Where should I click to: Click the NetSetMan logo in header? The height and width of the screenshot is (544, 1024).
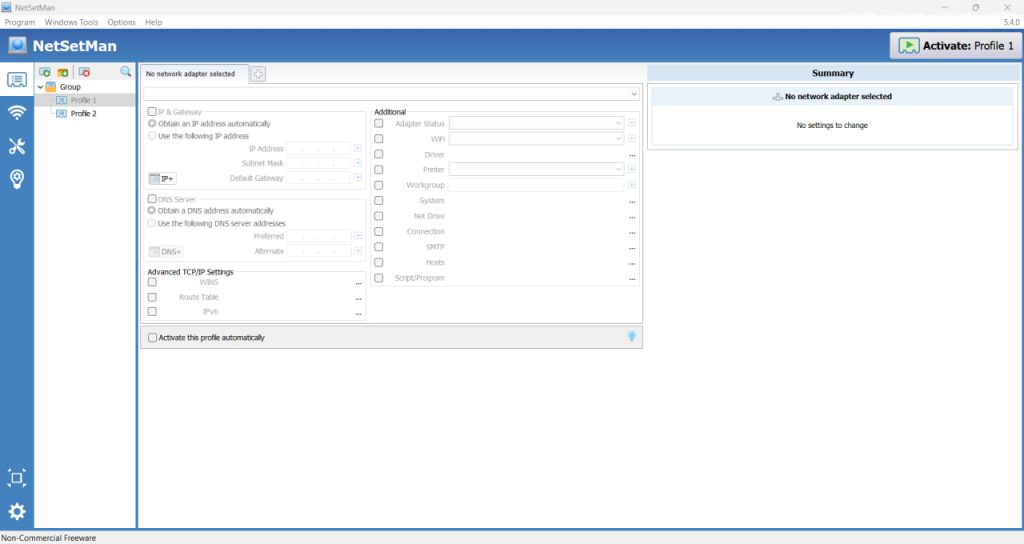tap(18, 46)
